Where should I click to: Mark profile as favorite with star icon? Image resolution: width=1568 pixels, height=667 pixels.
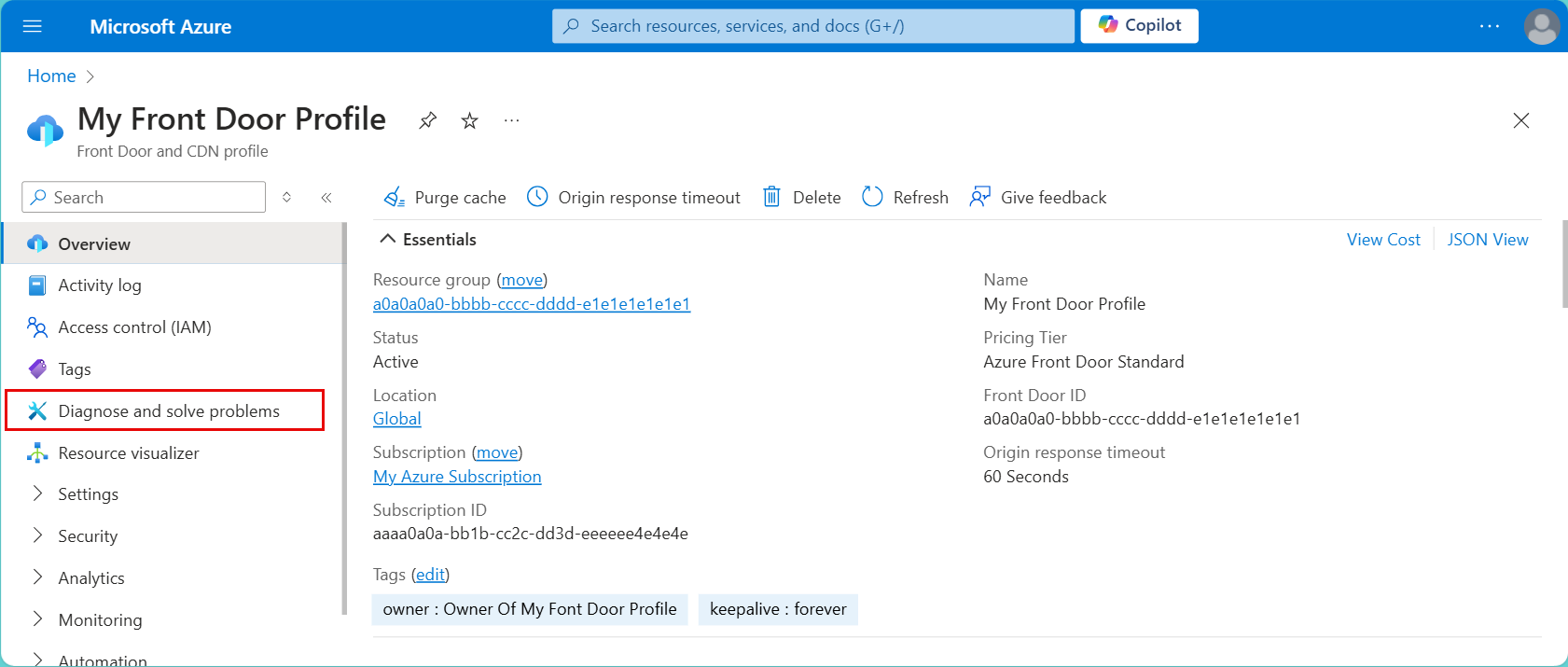point(470,120)
